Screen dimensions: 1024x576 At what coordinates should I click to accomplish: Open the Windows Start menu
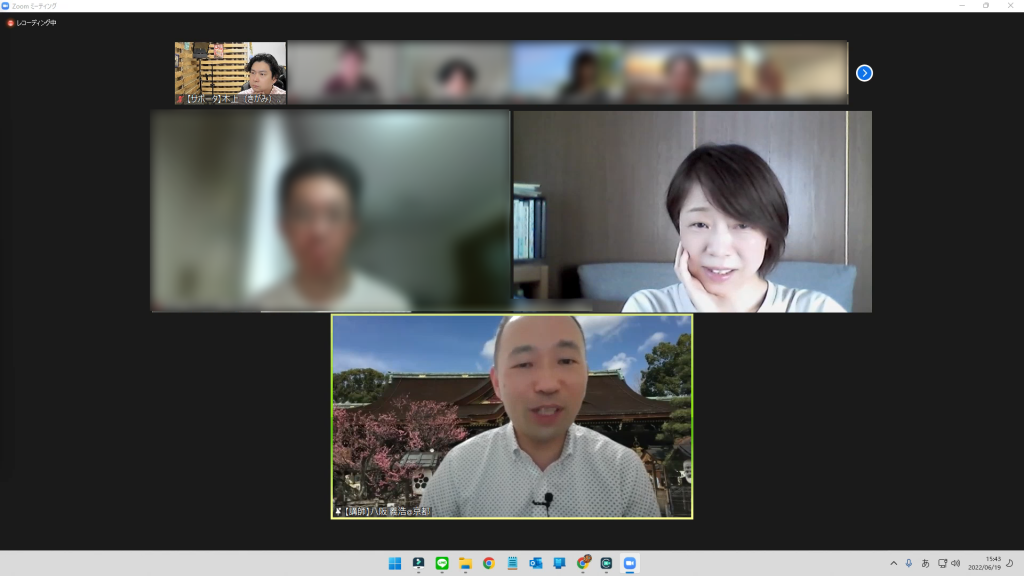(x=395, y=563)
